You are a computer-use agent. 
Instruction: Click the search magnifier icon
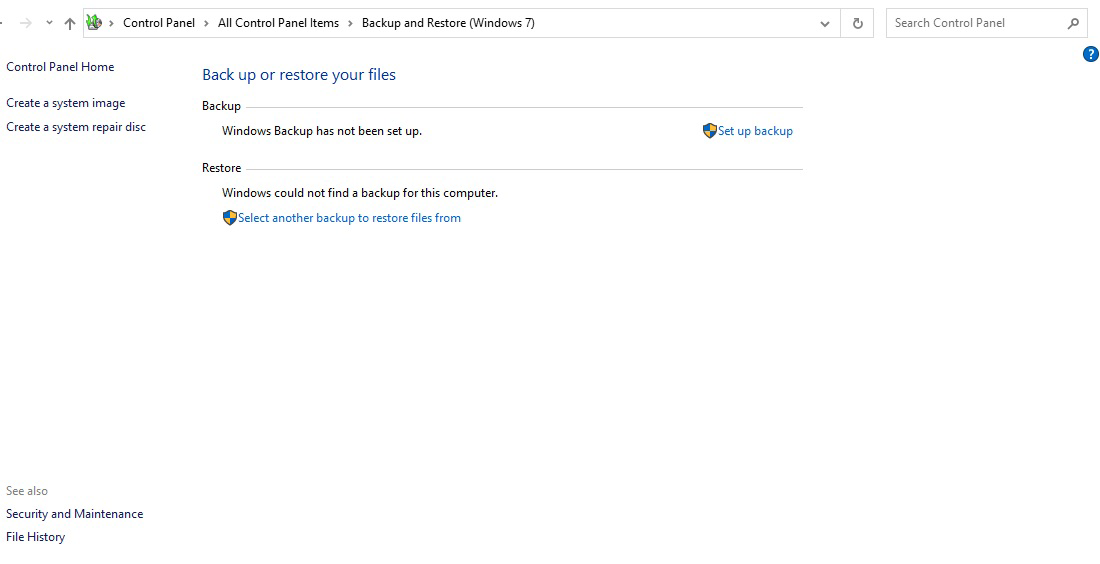click(1073, 23)
